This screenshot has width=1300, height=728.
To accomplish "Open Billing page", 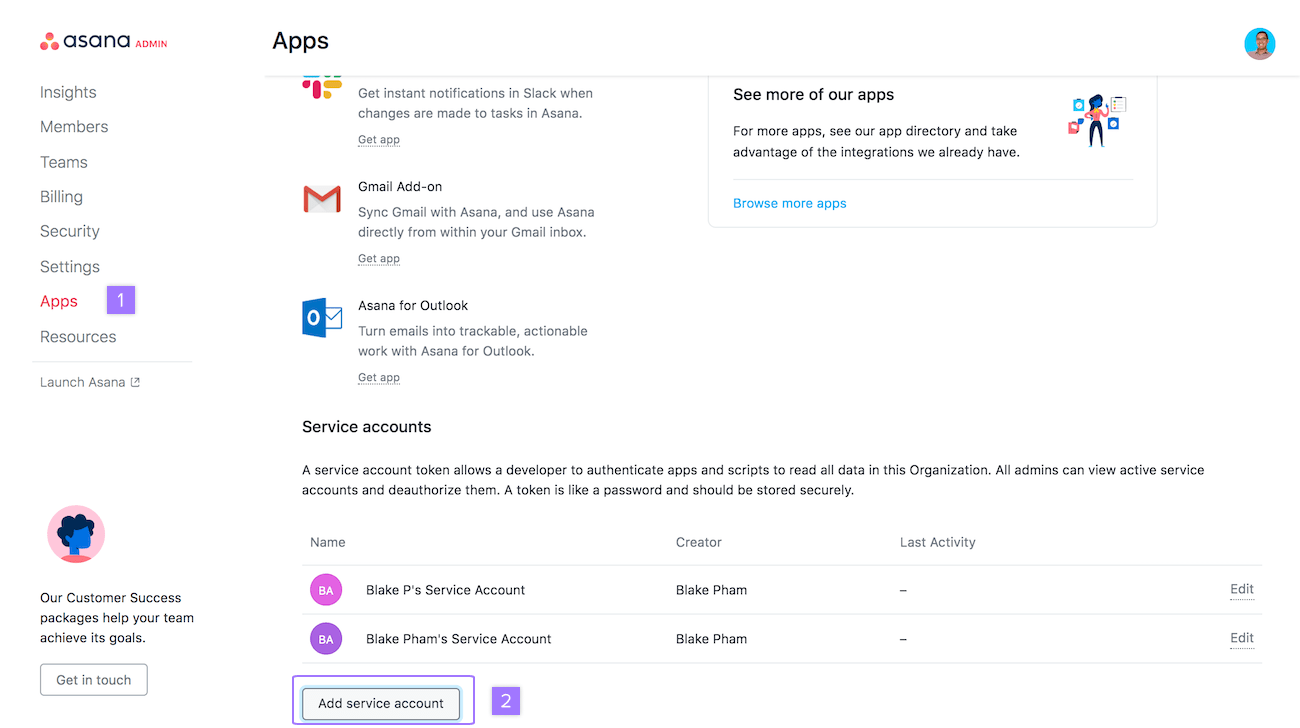I will point(61,197).
